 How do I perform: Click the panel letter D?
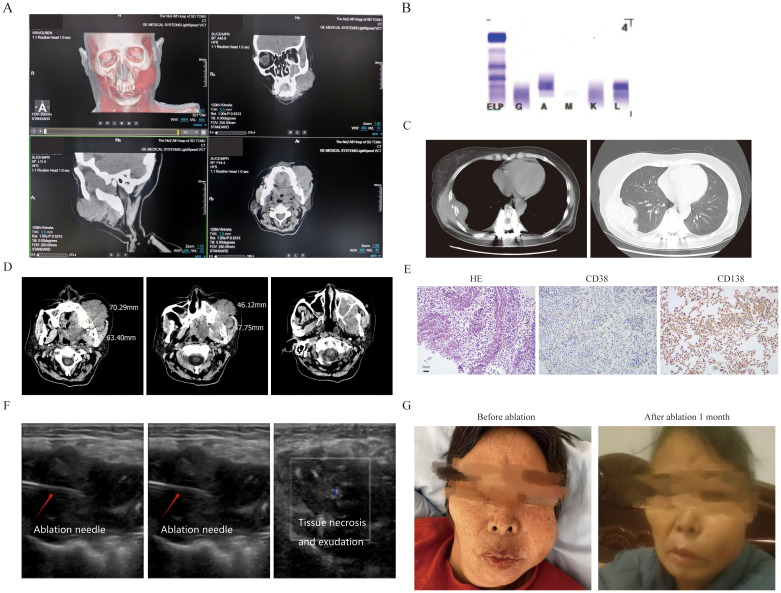(x=7, y=267)
